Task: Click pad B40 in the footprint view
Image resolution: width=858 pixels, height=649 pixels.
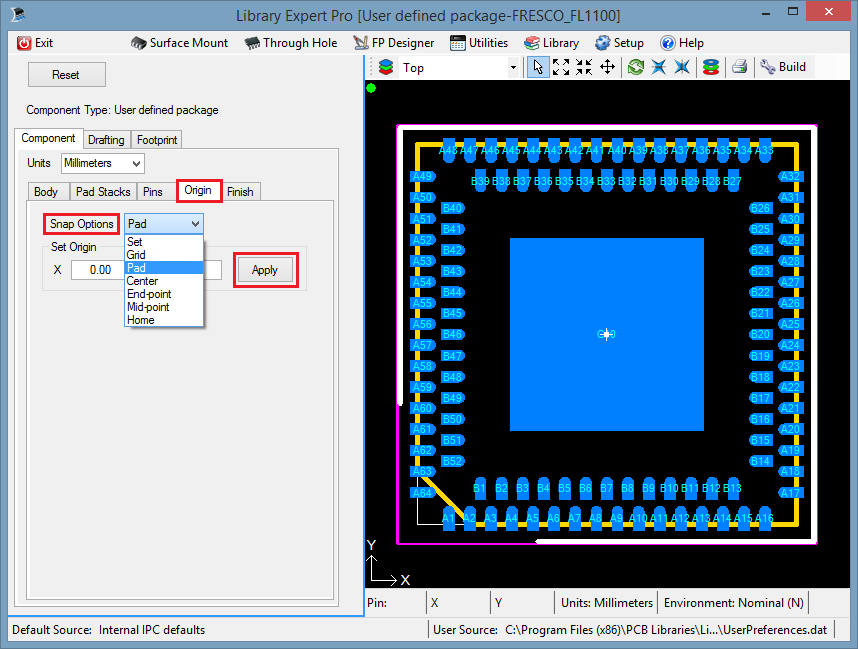Action: 453,208
